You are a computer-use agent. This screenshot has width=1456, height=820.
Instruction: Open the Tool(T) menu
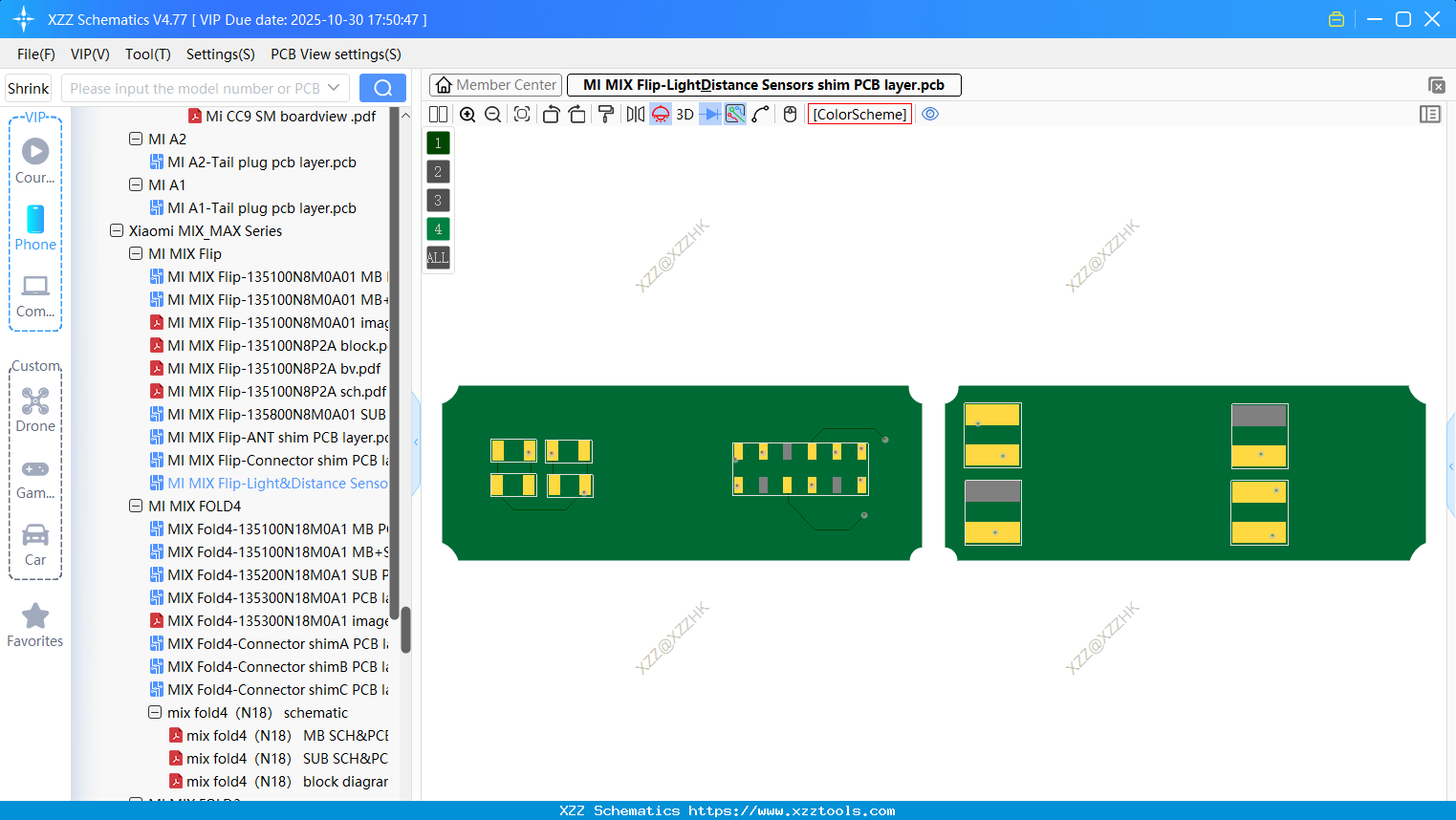[x=147, y=54]
